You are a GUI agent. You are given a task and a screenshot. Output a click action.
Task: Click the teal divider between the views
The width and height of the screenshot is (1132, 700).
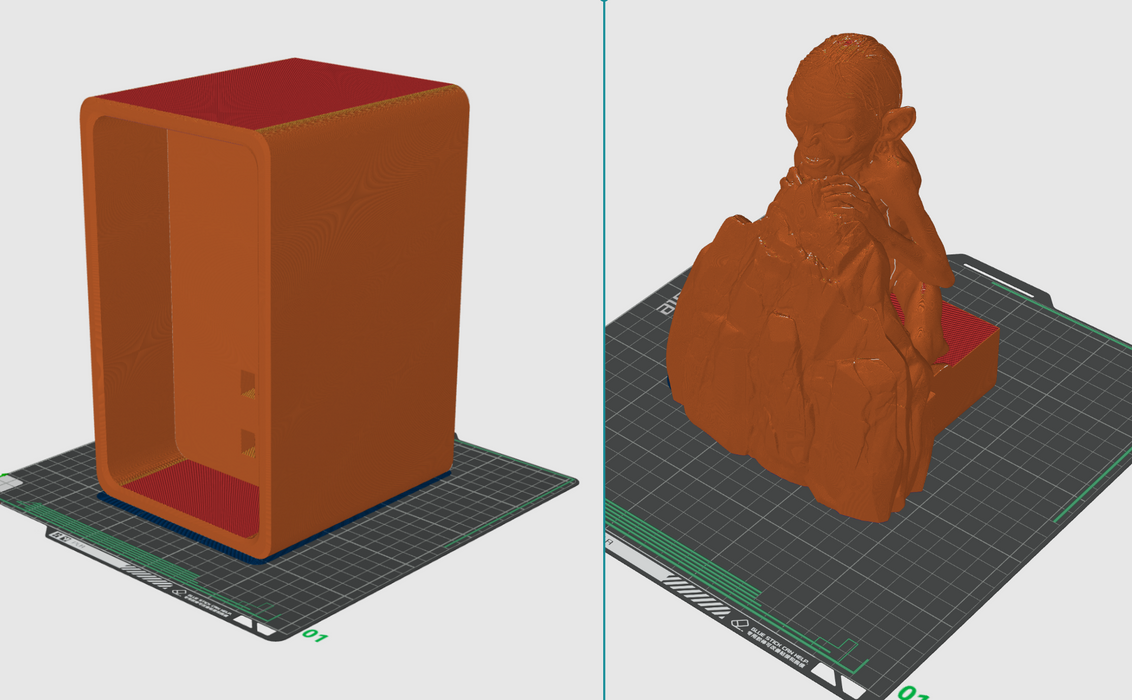(x=604, y=350)
